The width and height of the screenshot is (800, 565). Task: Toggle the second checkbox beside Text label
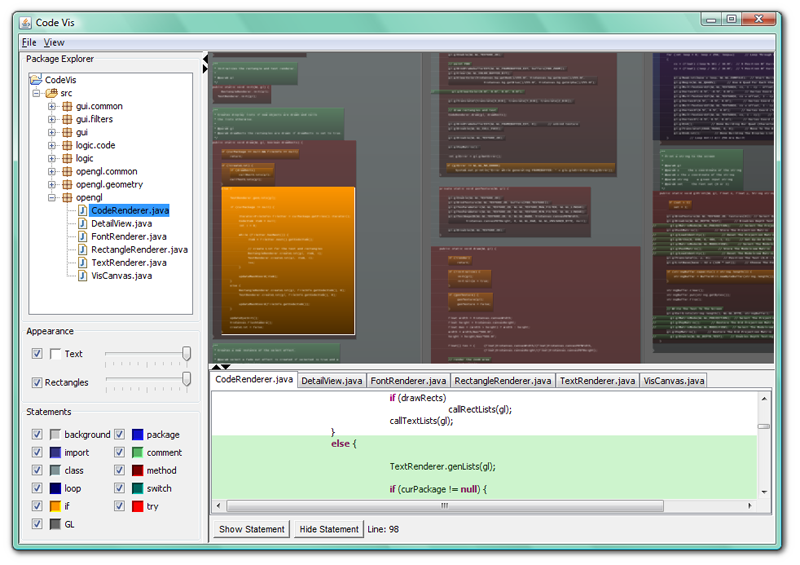pos(55,353)
